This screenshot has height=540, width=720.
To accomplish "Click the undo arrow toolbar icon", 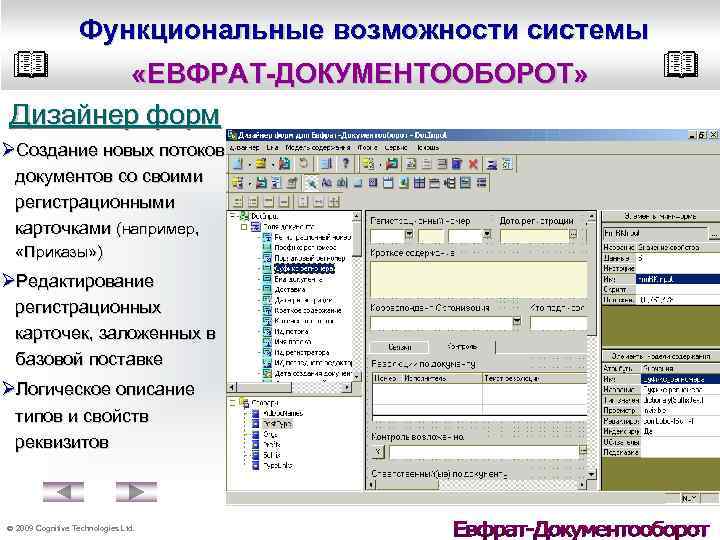I will pyautogui.click(x=304, y=163).
